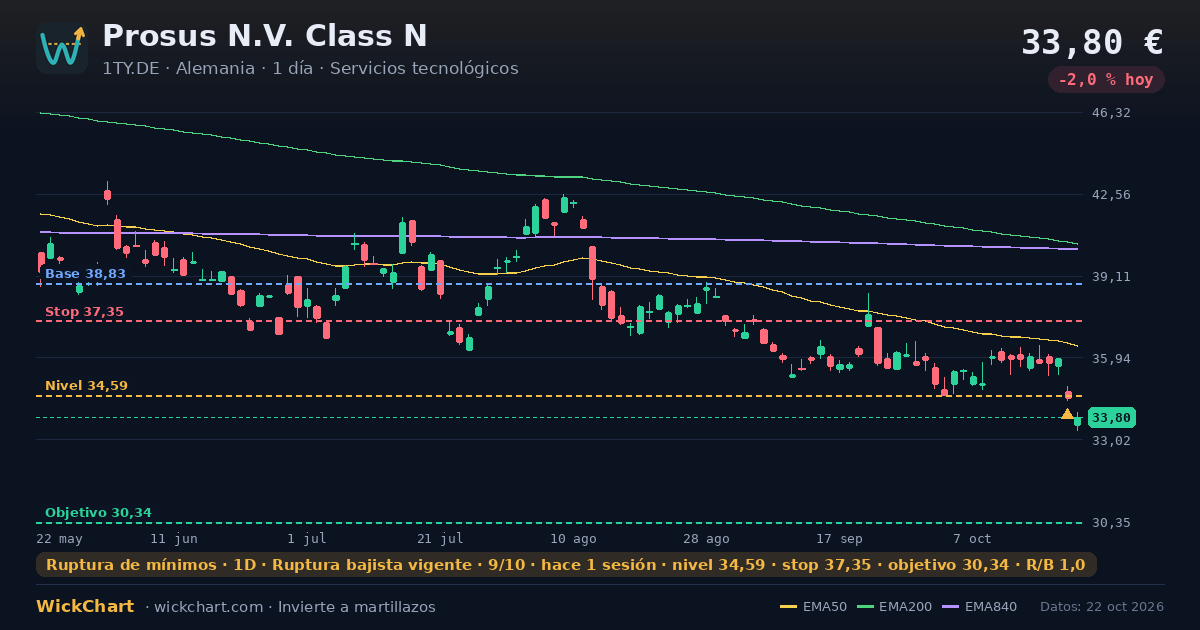Click the ticker subtitle 1TY.DE · Alemania
The width and height of the screenshot is (1200, 630).
coord(178,69)
